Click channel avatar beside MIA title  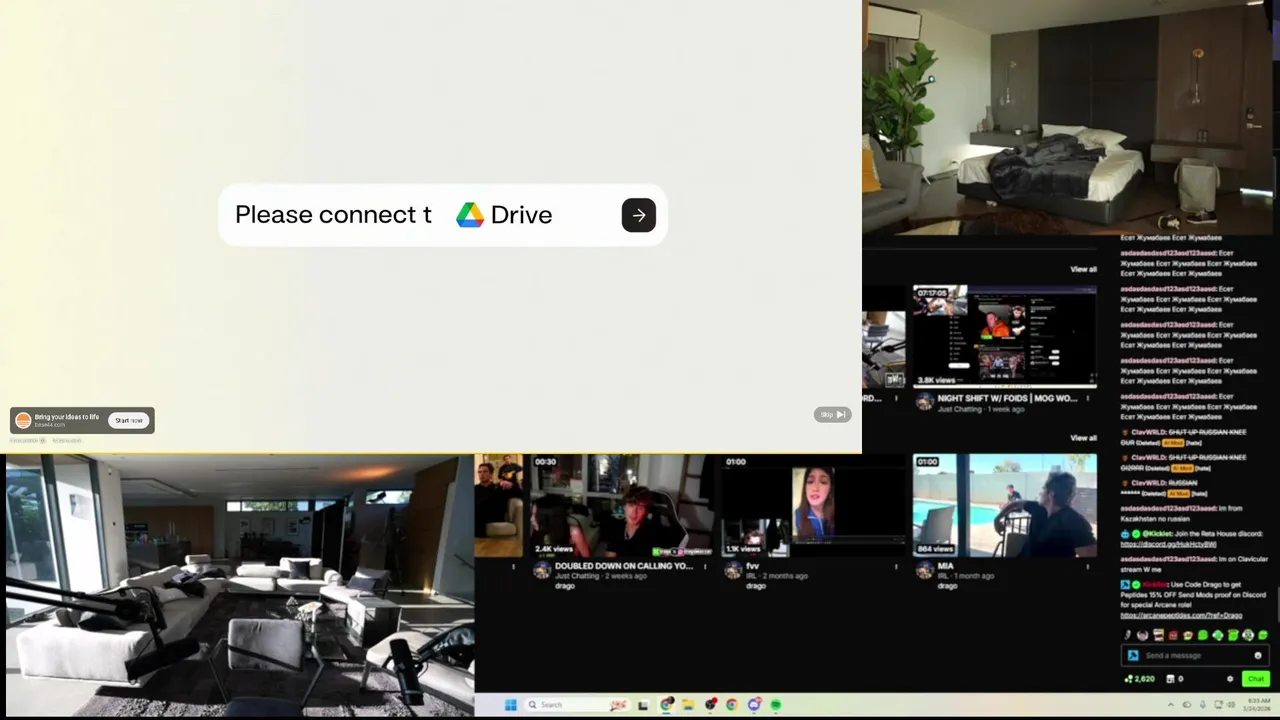(x=925, y=570)
